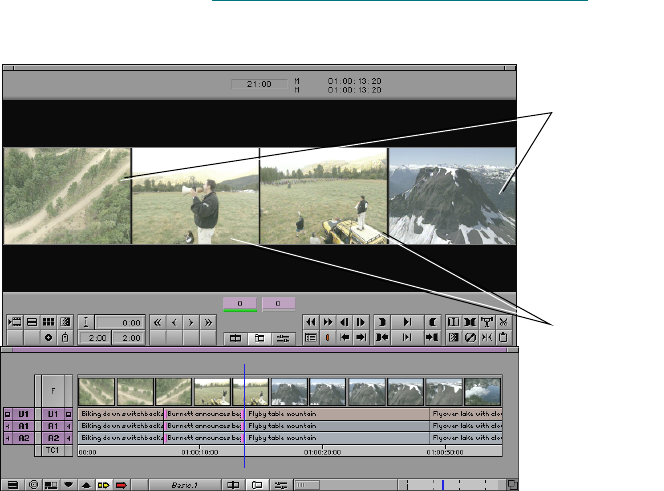The width and height of the screenshot is (664, 491).
Task: Select the record A2 track button
Action: (x=53, y=438)
